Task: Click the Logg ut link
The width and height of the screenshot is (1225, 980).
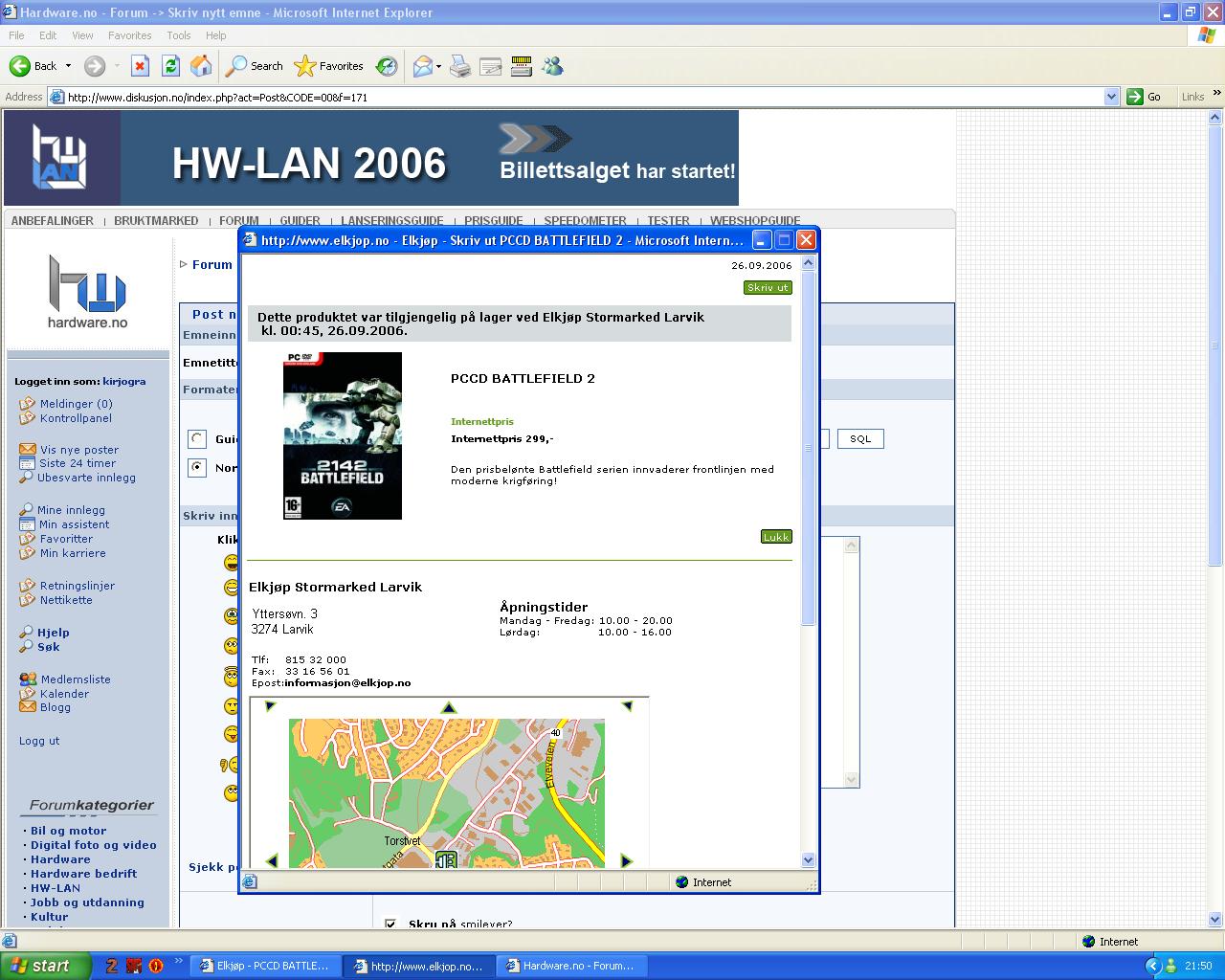Action: coord(39,741)
